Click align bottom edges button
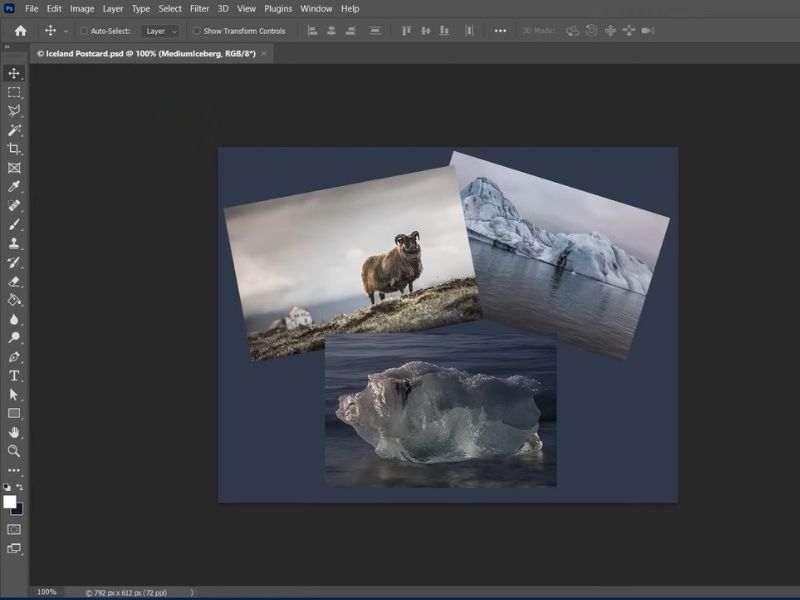The image size is (800, 600). (x=444, y=31)
